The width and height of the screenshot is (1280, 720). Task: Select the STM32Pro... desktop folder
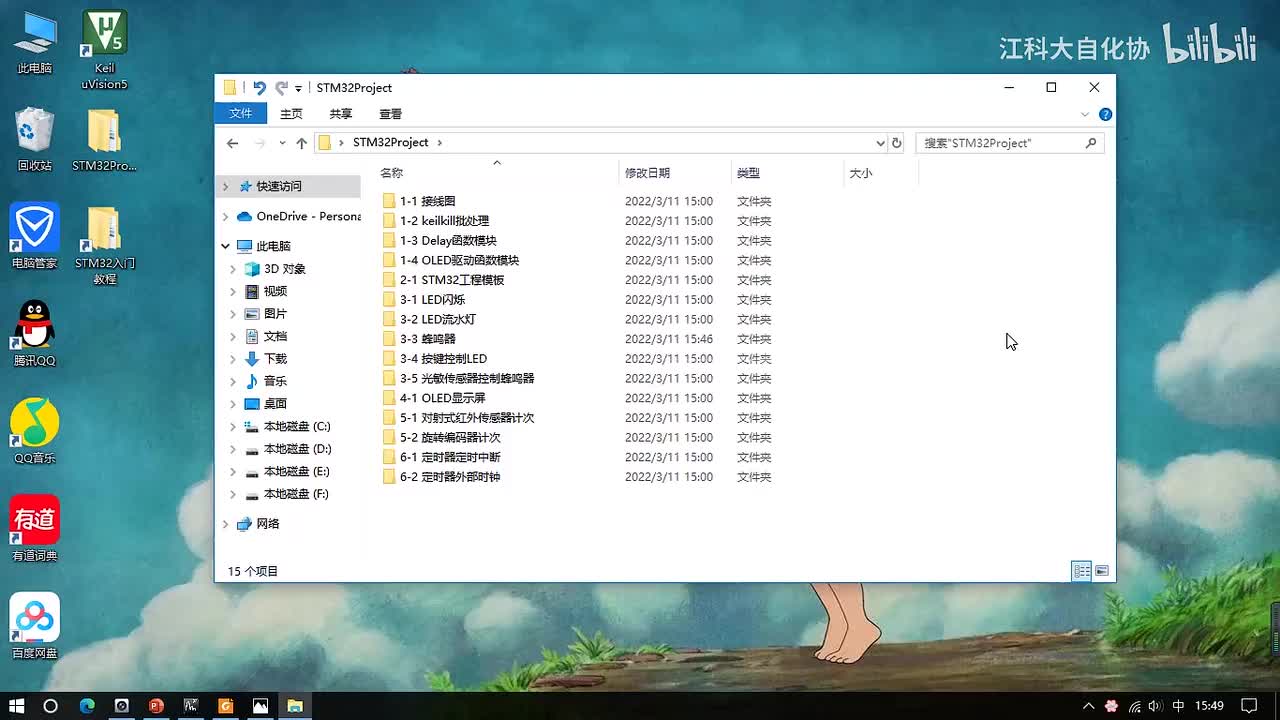[104, 140]
